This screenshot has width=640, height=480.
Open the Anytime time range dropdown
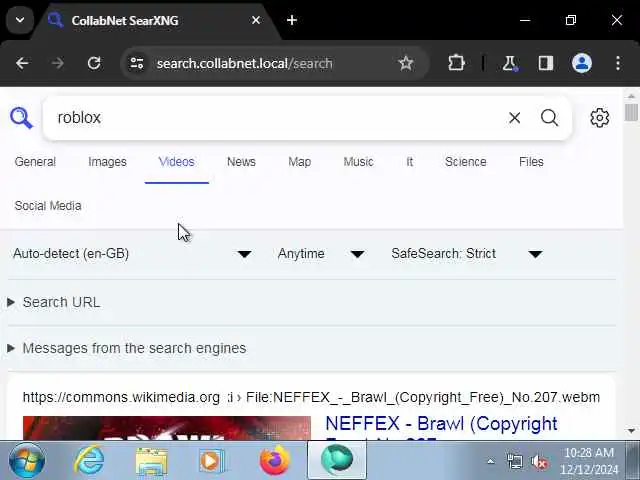(x=321, y=254)
